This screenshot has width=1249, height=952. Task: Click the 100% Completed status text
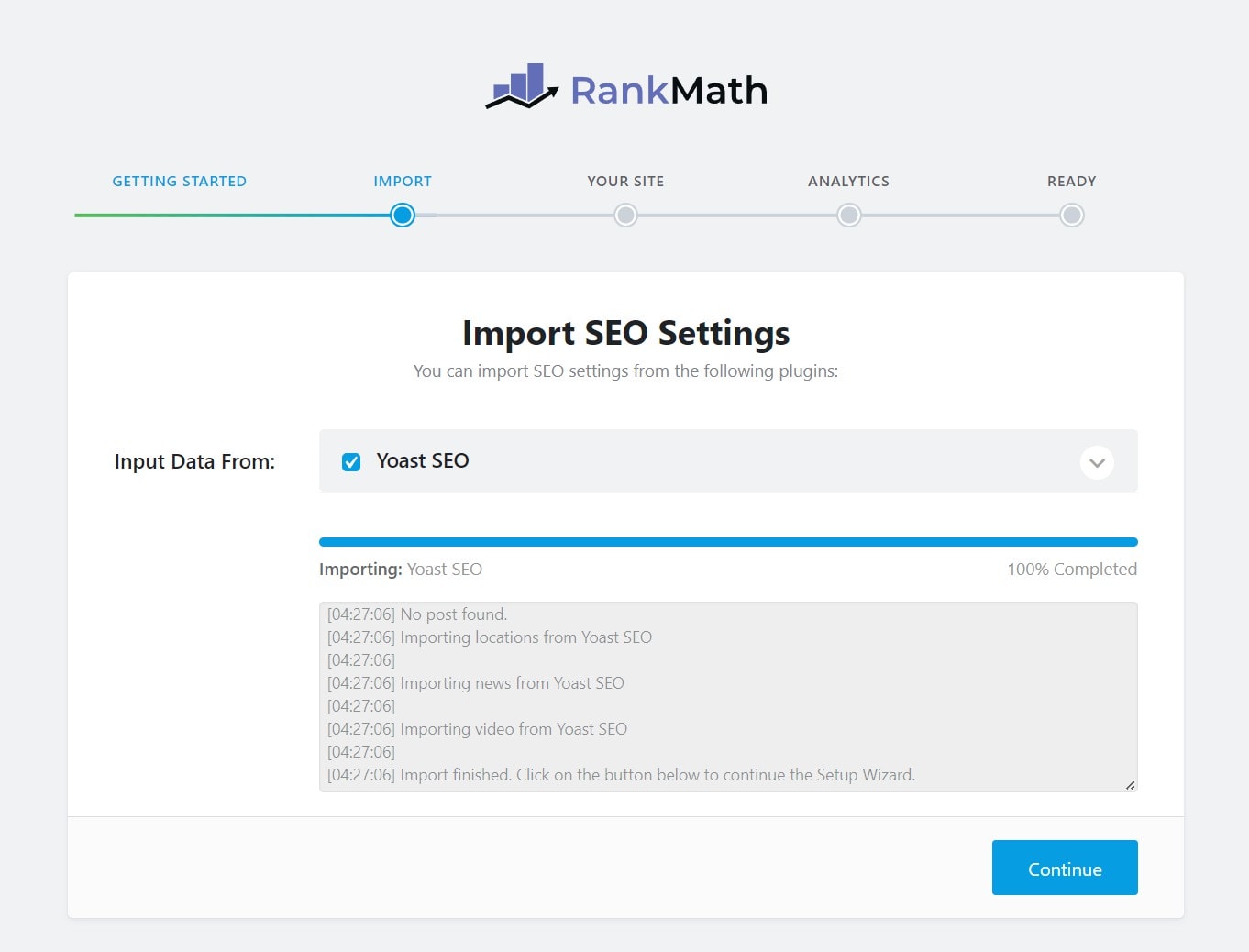(x=1072, y=570)
